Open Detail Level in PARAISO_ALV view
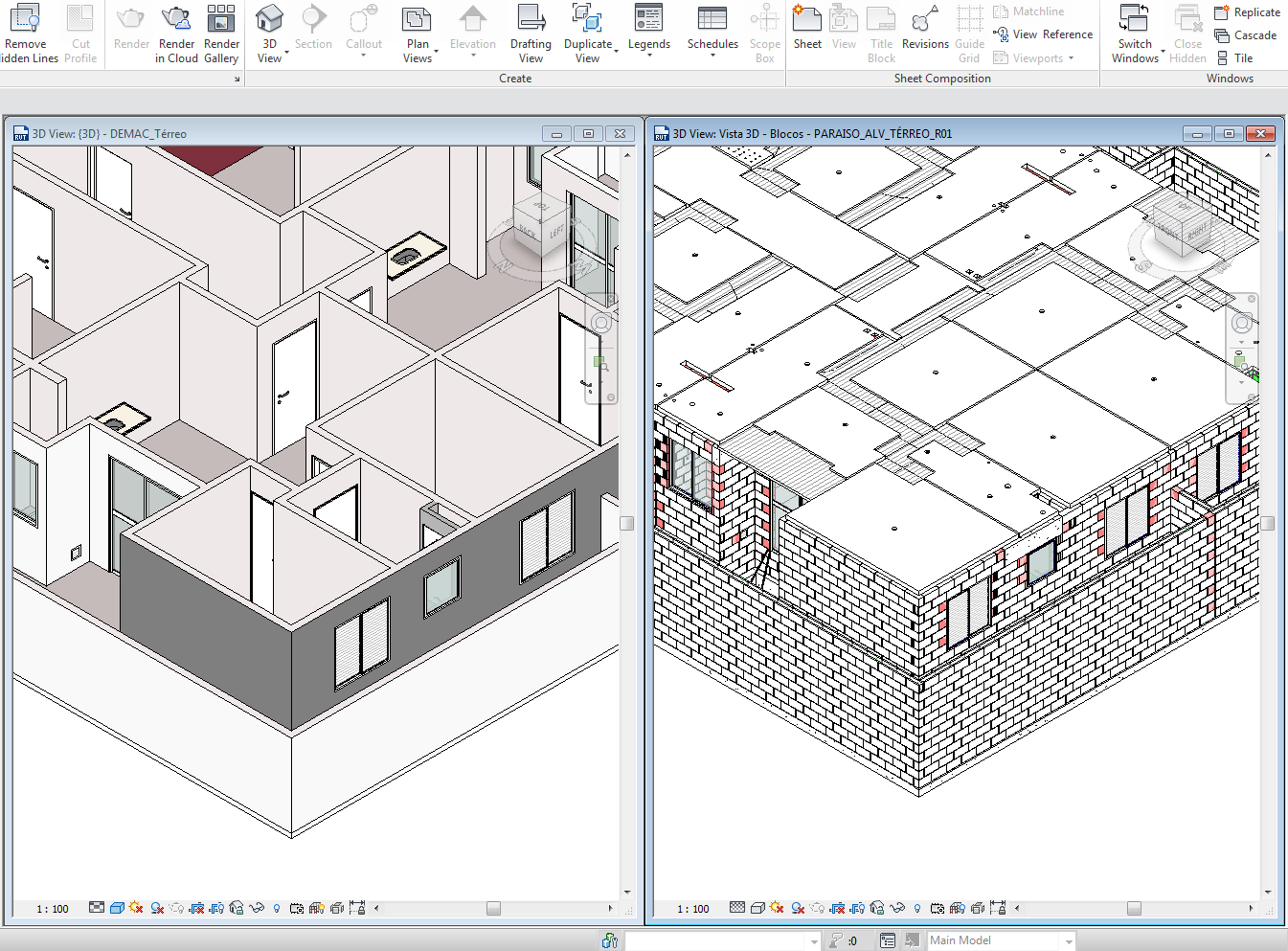The image size is (1288, 951). (737, 908)
